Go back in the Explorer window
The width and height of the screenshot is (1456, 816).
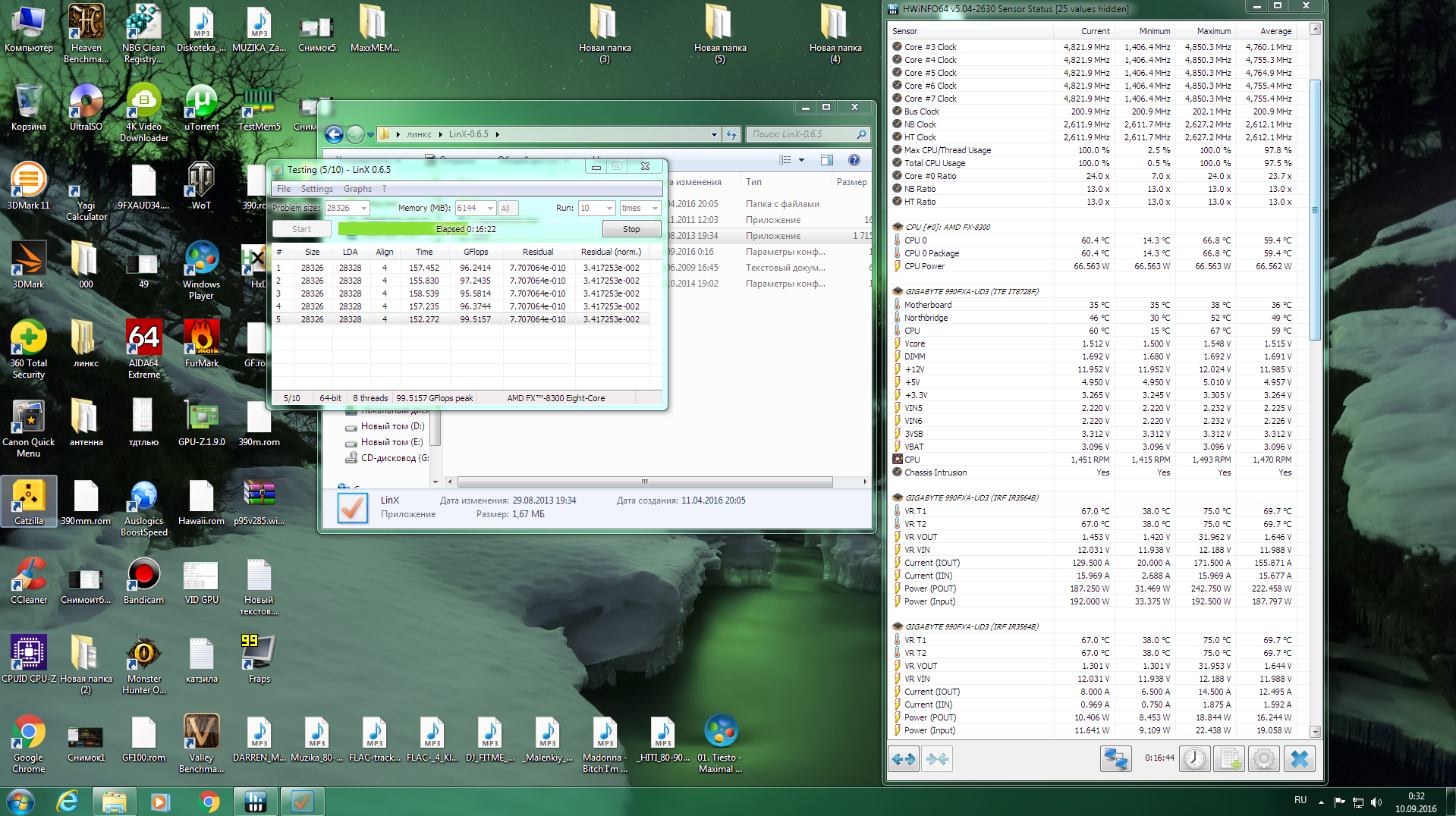click(334, 134)
